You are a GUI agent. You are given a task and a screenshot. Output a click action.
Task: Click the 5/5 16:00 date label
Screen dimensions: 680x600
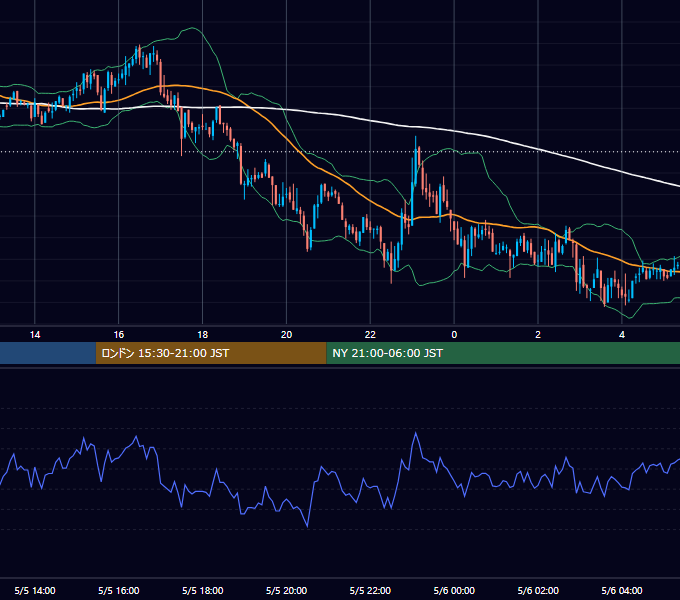pos(118,590)
